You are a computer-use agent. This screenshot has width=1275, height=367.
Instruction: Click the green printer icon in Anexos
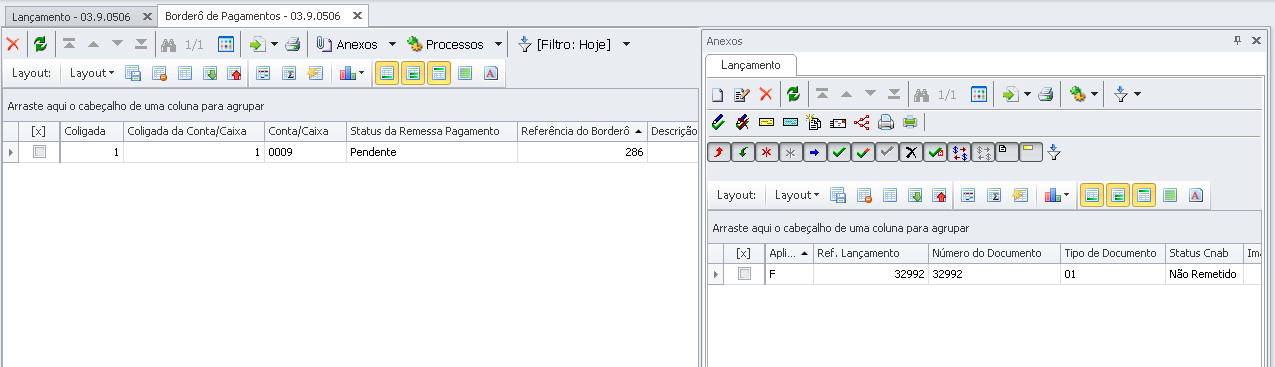(910, 123)
